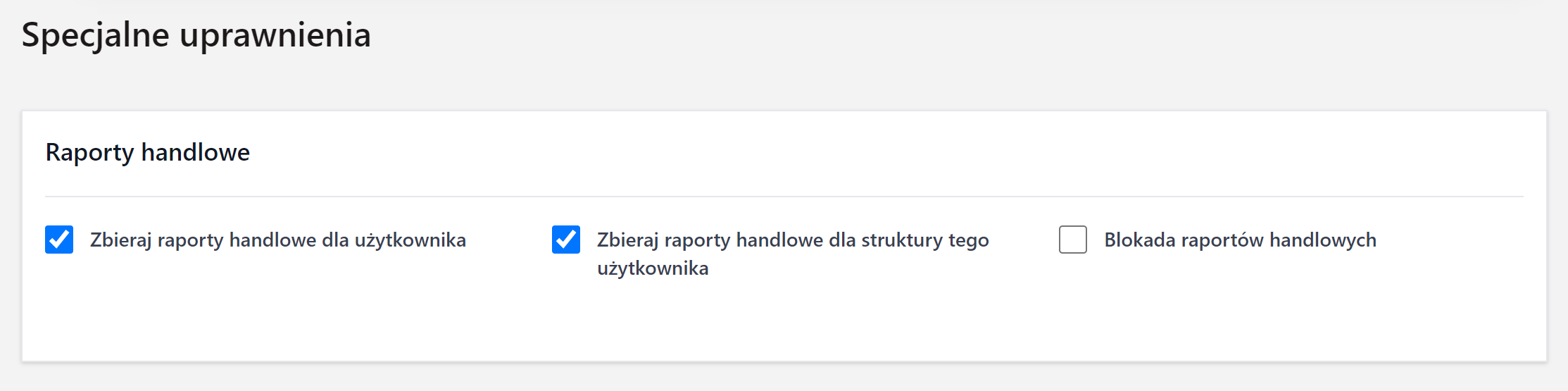Image resolution: width=1568 pixels, height=391 pixels.
Task: Click the "Blokada raportów handlowych" label text
Action: point(1239,240)
